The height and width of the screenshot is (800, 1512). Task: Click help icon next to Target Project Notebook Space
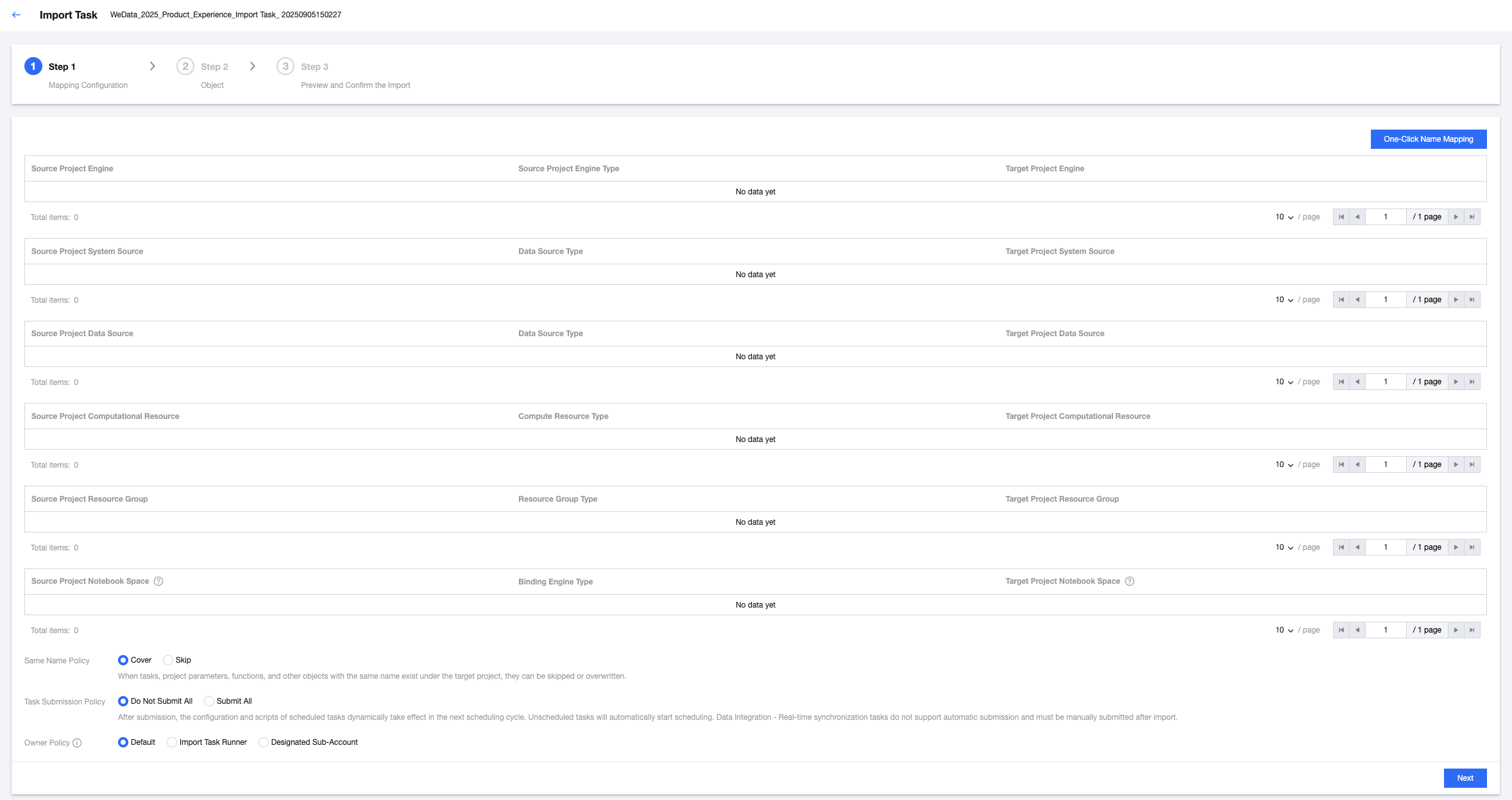(1130, 581)
